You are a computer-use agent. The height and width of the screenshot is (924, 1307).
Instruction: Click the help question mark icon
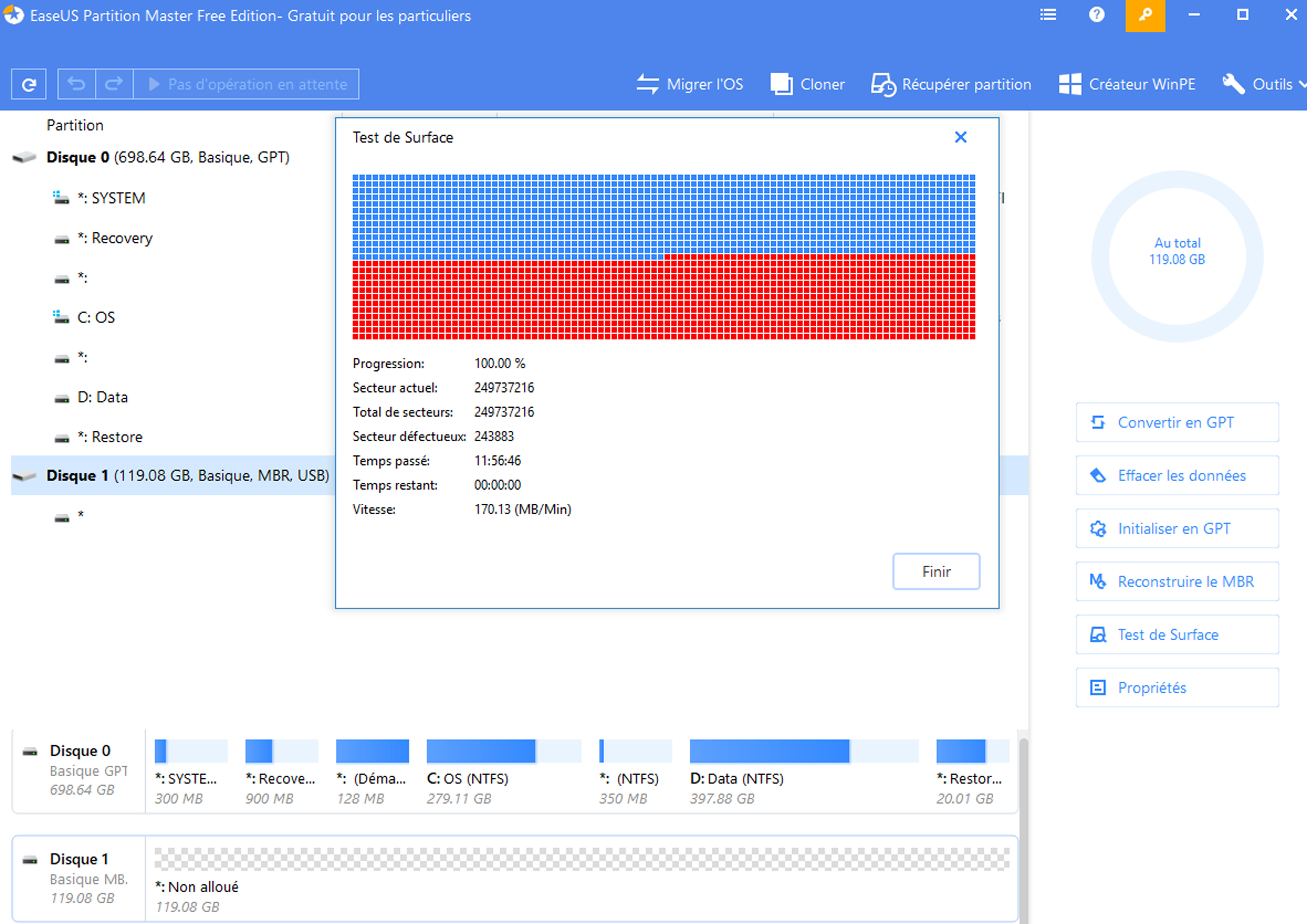click(x=1096, y=15)
